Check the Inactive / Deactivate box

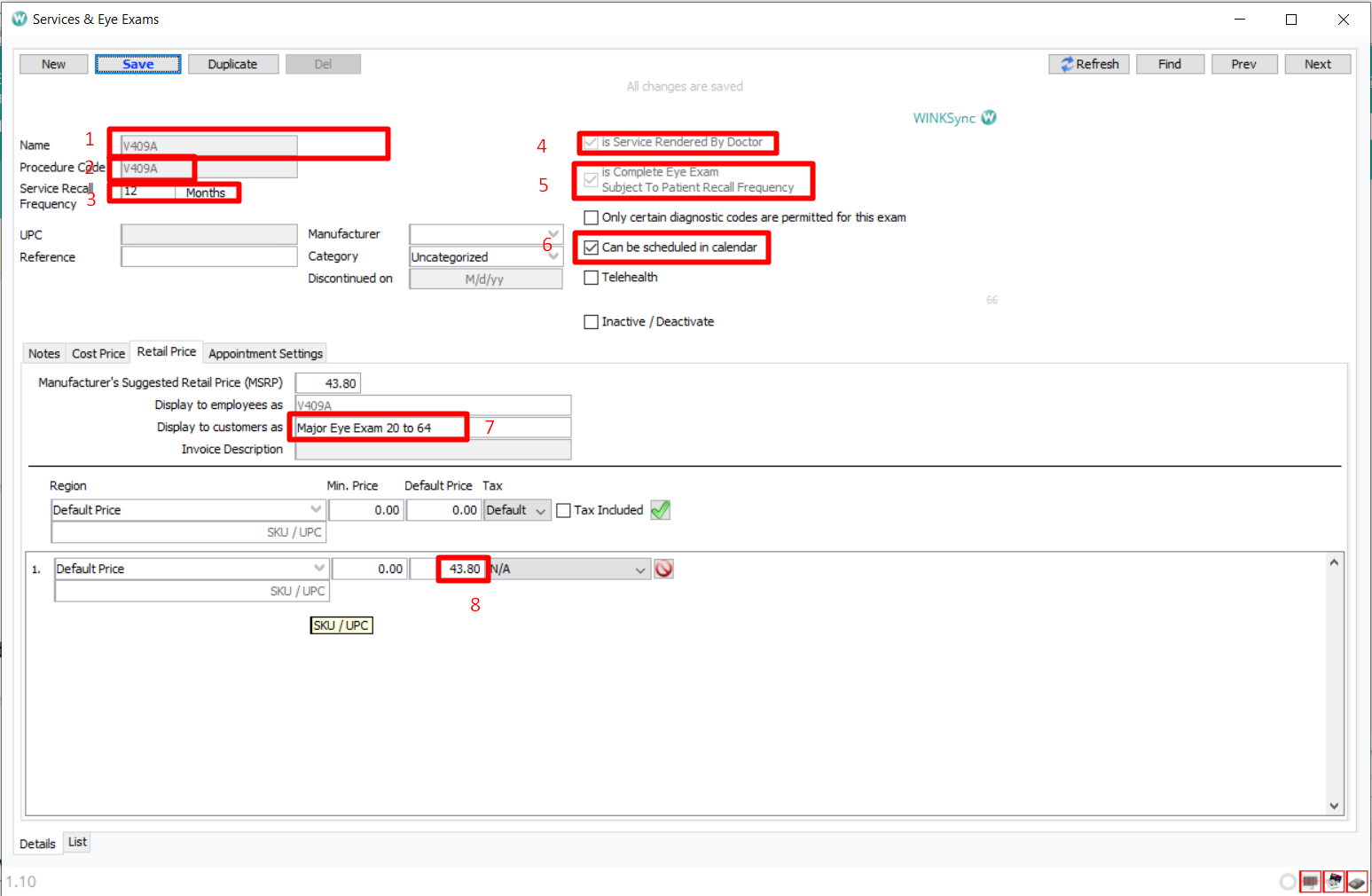coord(592,322)
